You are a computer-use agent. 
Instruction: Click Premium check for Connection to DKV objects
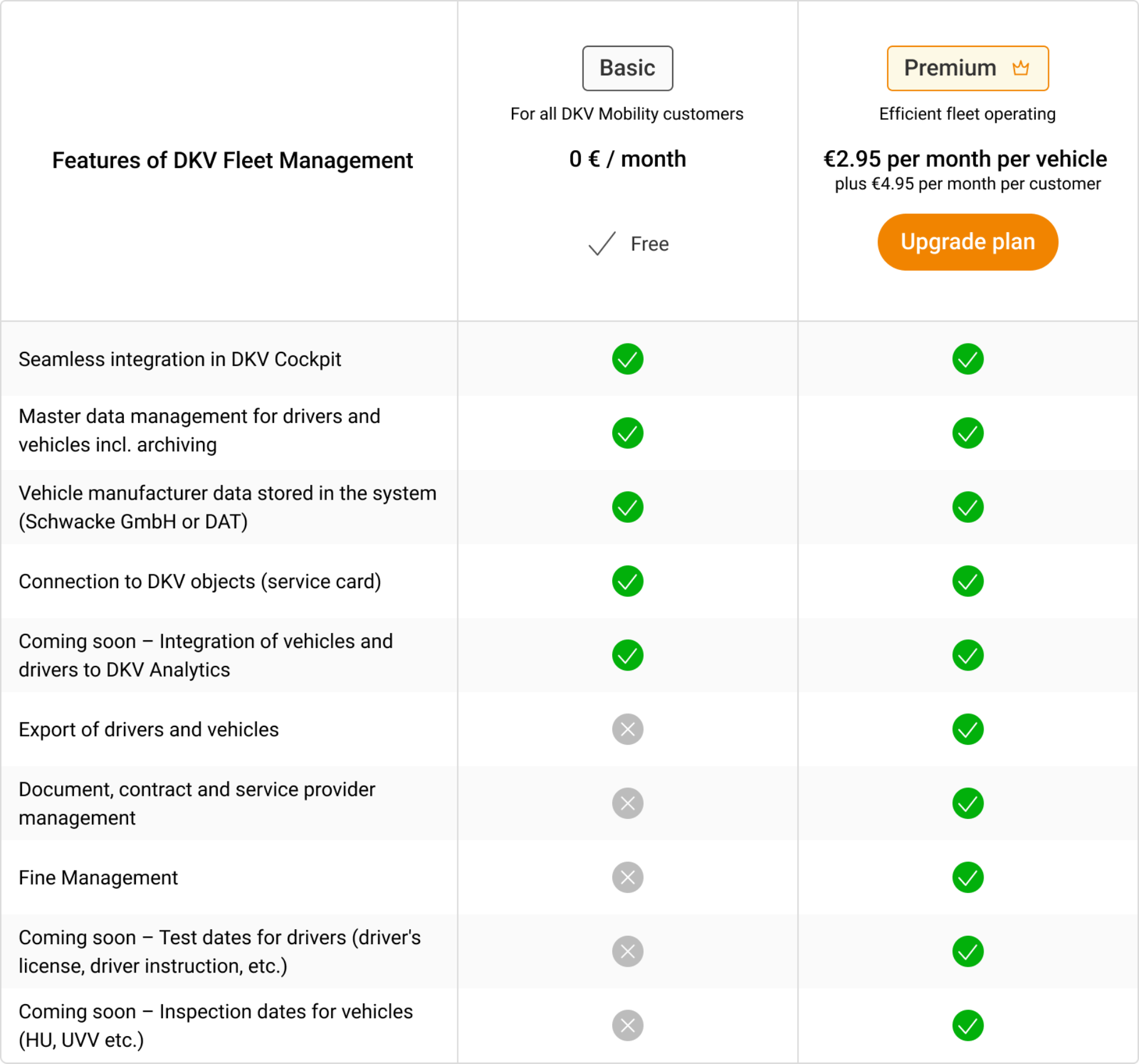(x=968, y=581)
